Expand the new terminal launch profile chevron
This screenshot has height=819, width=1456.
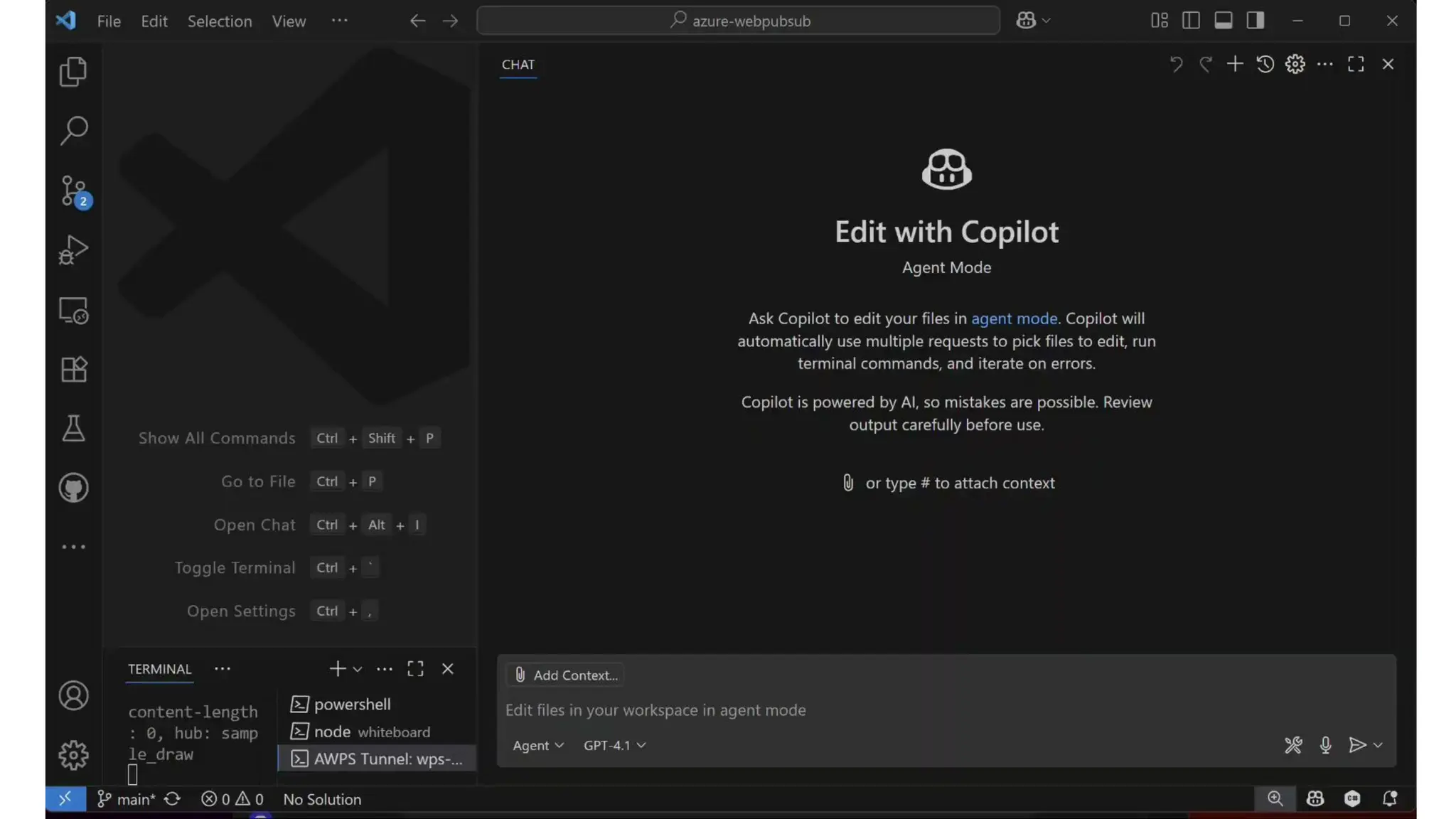tap(358, 669)
